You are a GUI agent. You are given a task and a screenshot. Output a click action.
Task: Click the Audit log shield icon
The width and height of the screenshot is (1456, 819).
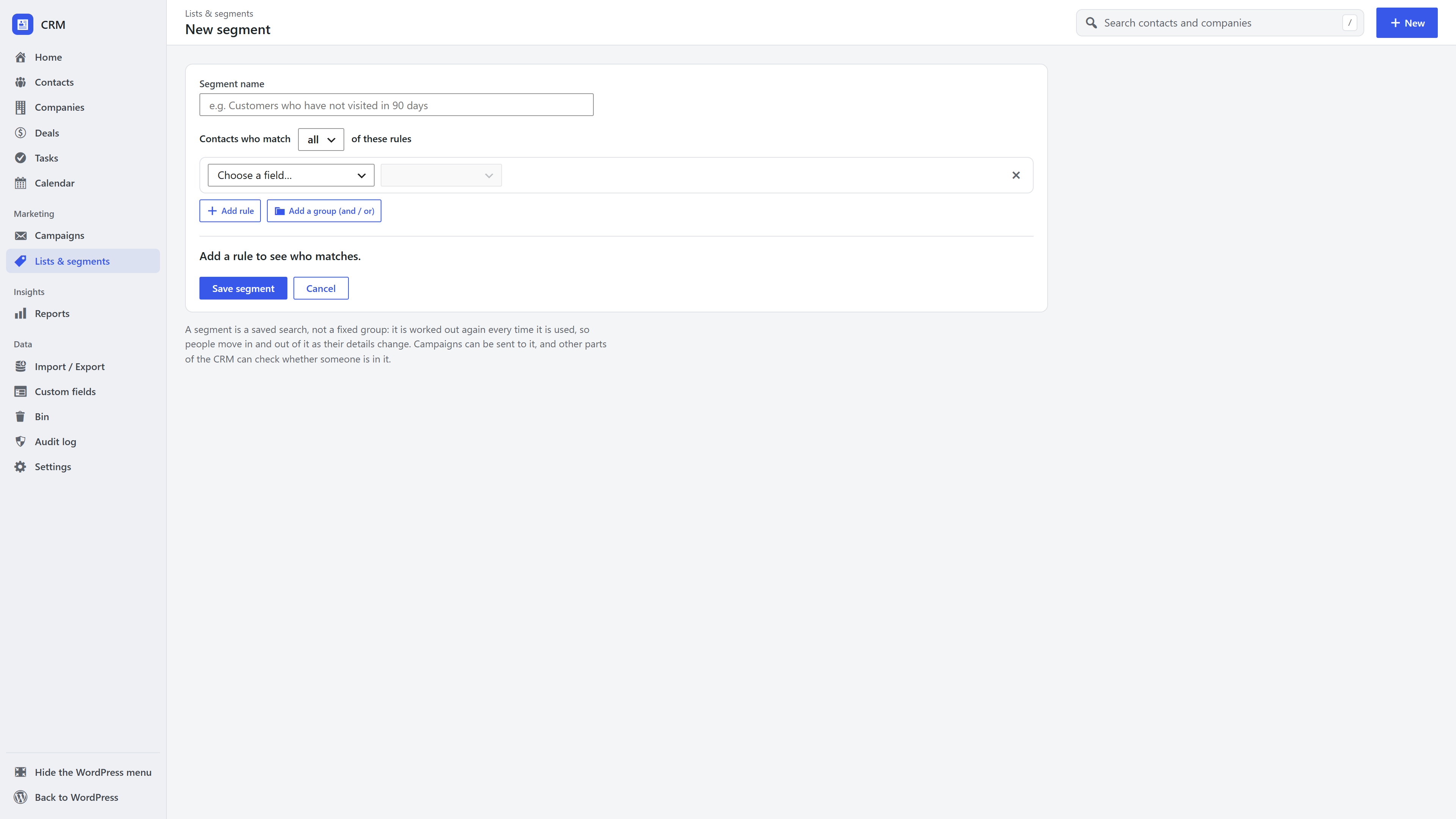coord(20,441)
